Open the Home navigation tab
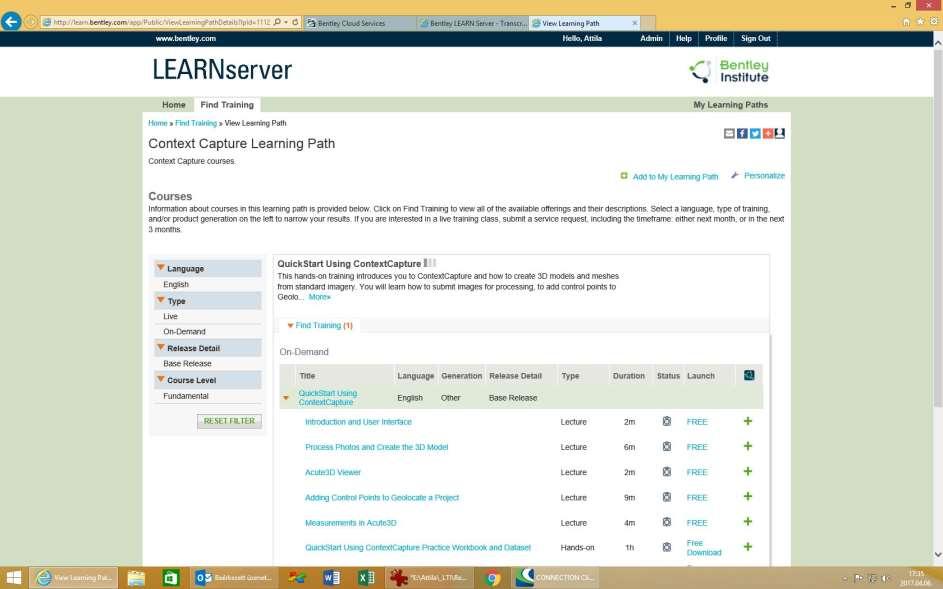The image size is (943, 589). 174,105
